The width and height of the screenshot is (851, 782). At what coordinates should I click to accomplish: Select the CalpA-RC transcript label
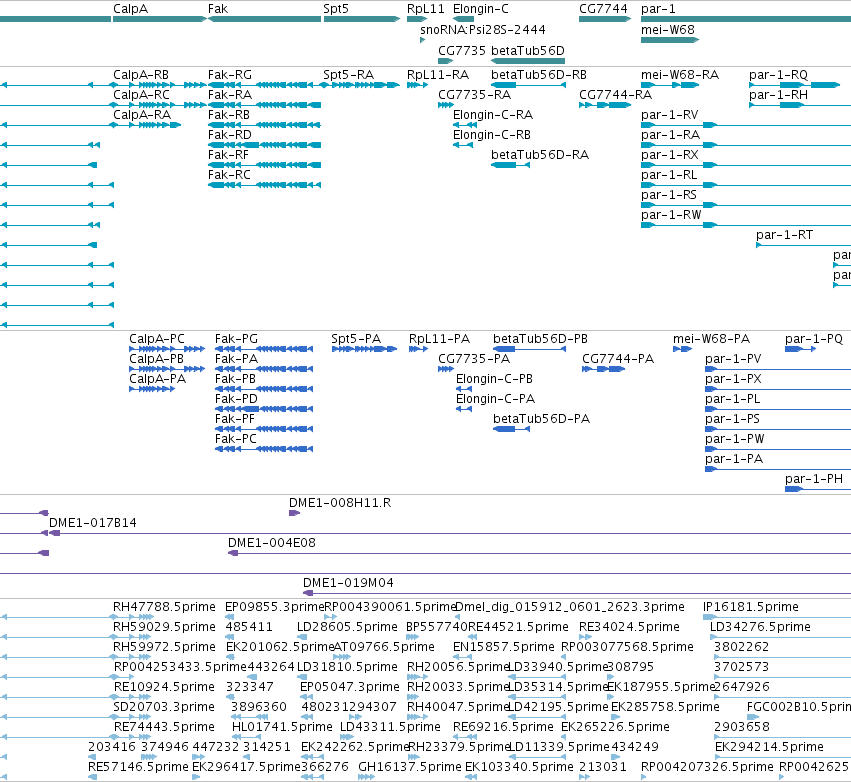[141, 94]
